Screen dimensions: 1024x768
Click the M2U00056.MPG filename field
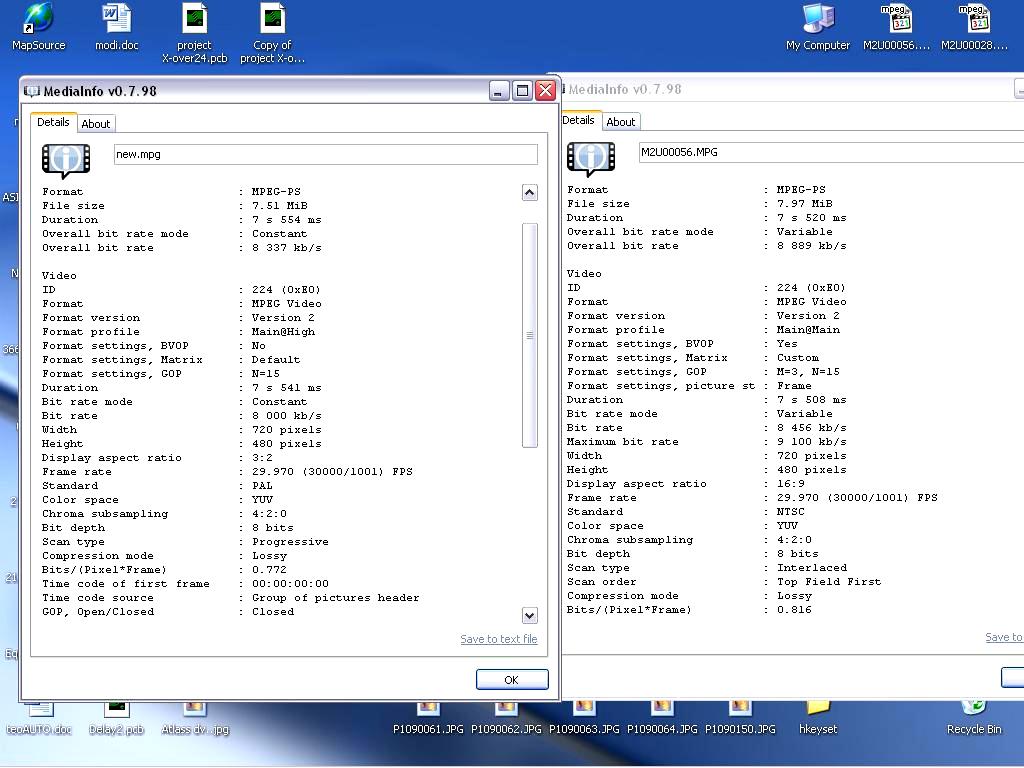coord(830,153)
